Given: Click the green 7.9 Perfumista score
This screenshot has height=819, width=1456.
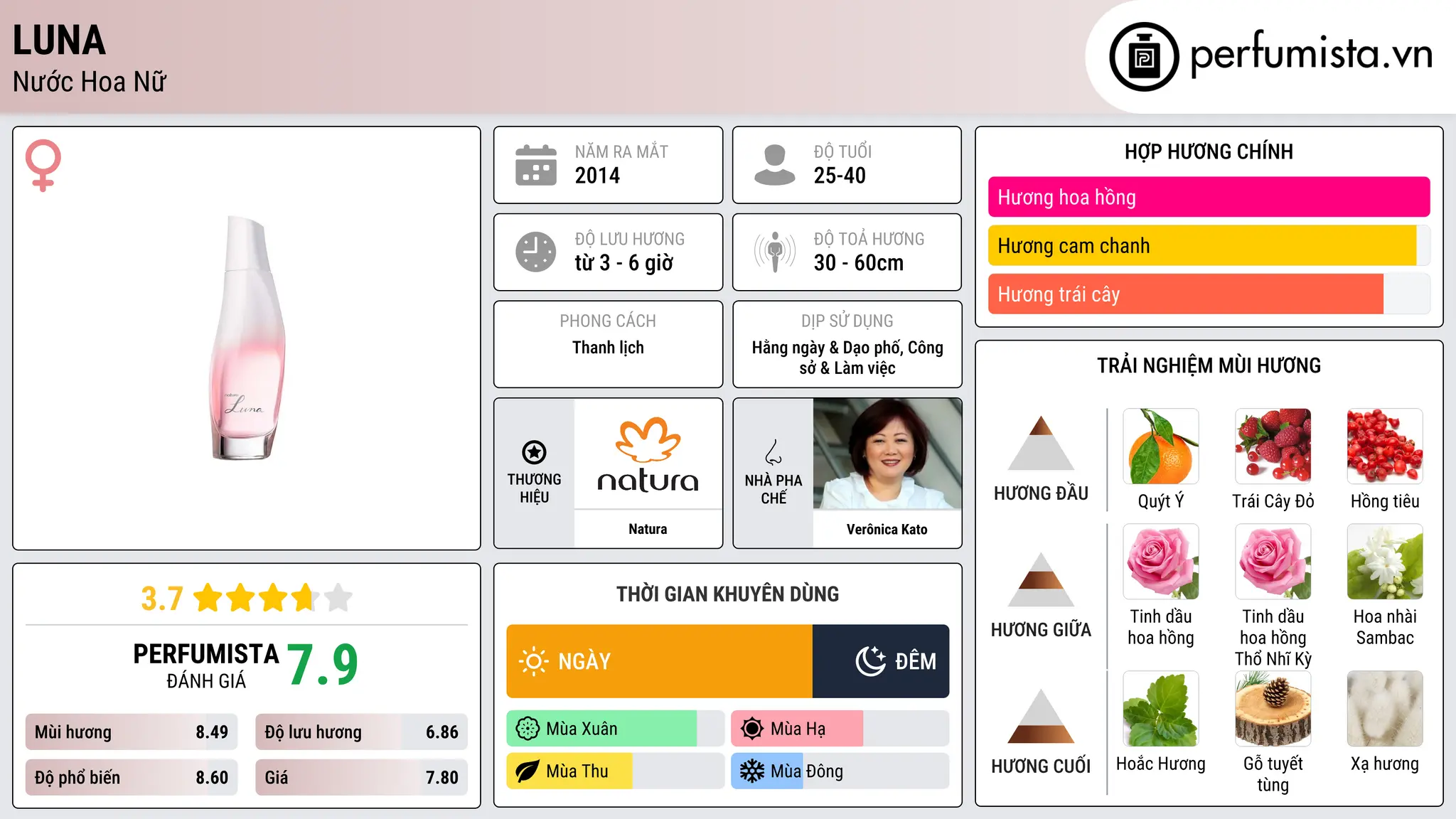Looking at the screenshot, I should click(x=323, y=664).
